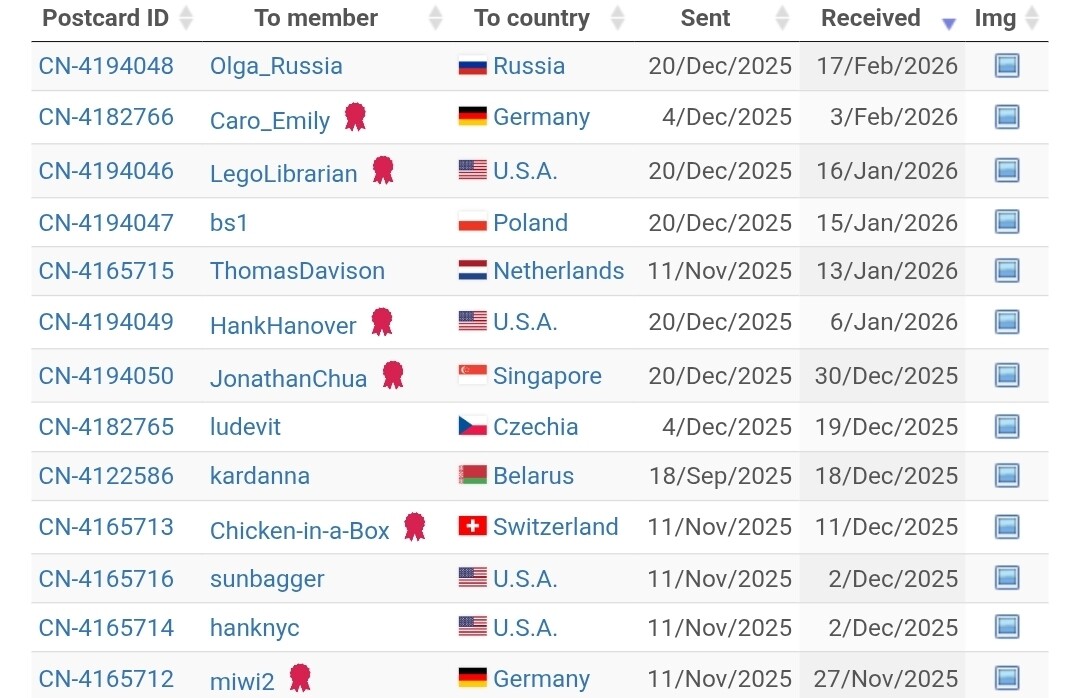Sort by To member column arrows

[435, 18]
